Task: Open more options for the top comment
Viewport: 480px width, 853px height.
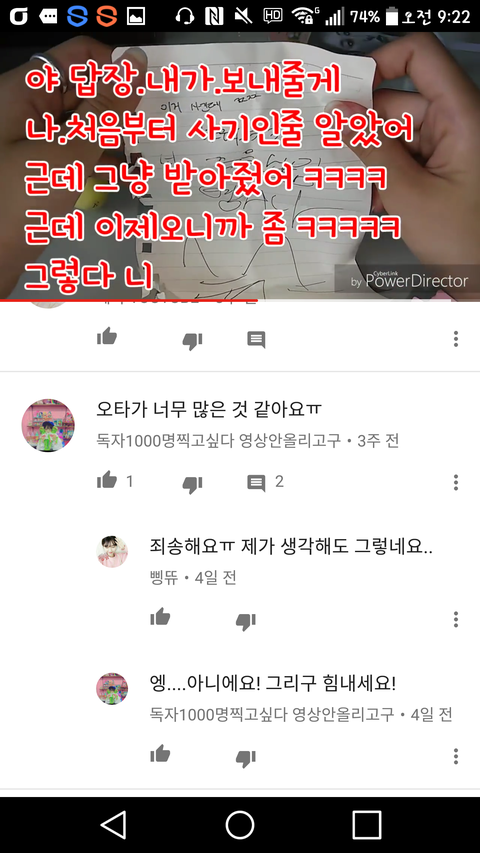Action: click(456, 339)
